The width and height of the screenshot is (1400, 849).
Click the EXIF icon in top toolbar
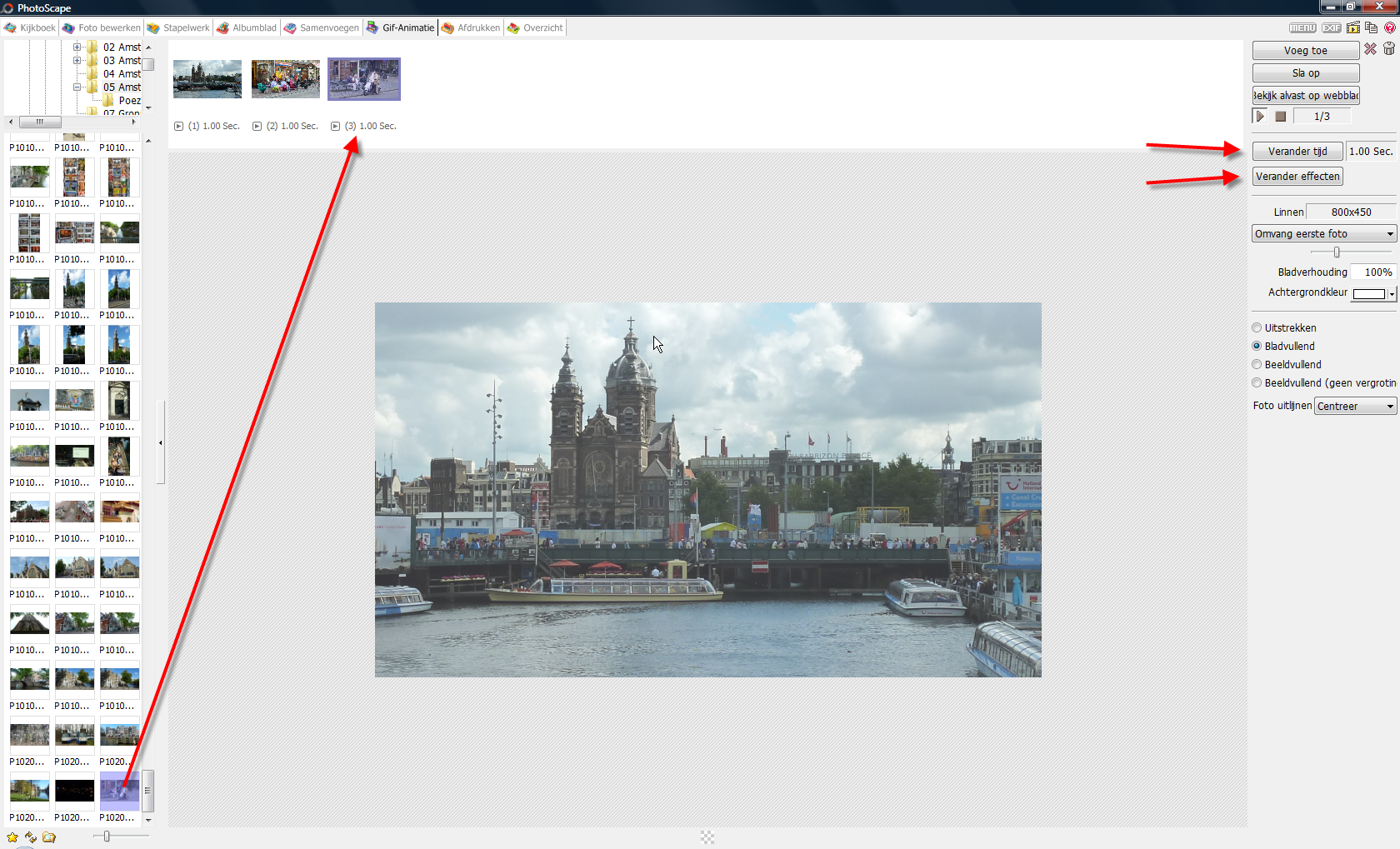tap(1332, 27)
